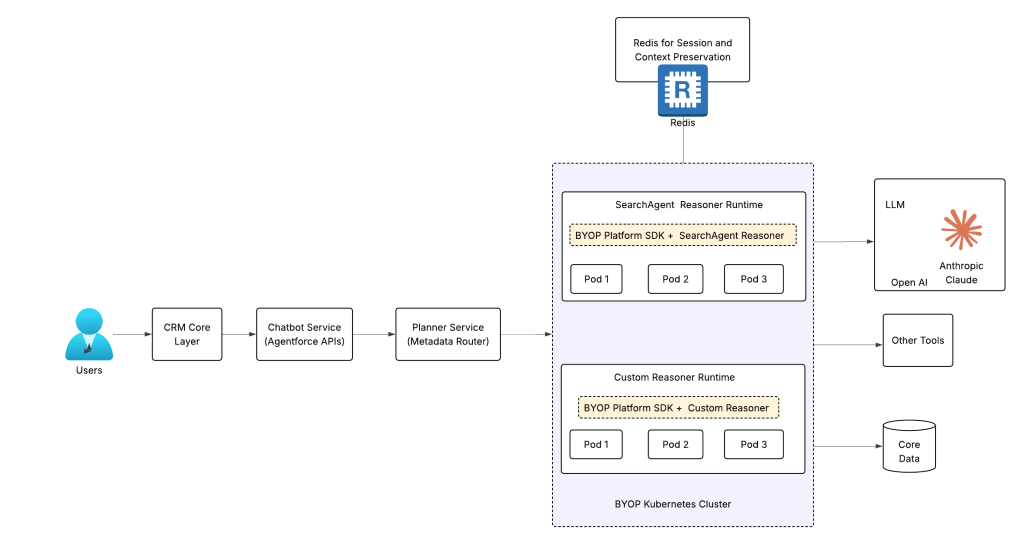Click the Custom Reasoner Runtime title
Screen dimensions: 1022x544
(674, 377)
